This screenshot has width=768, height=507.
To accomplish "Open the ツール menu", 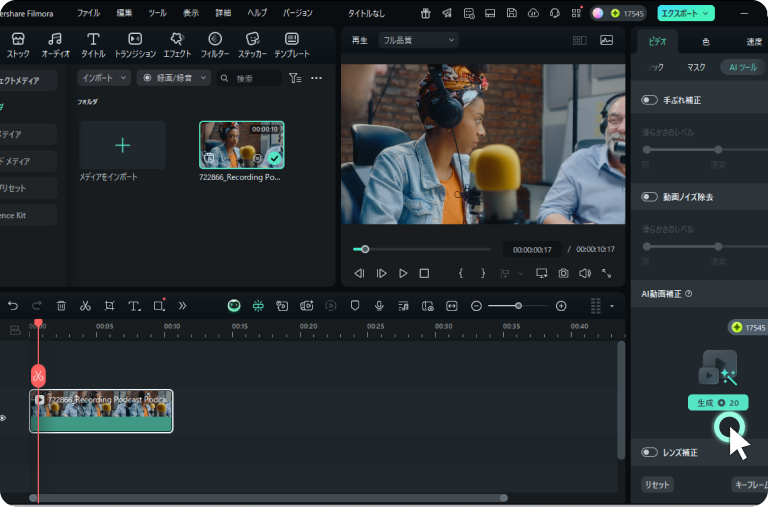I will (157, 13).
